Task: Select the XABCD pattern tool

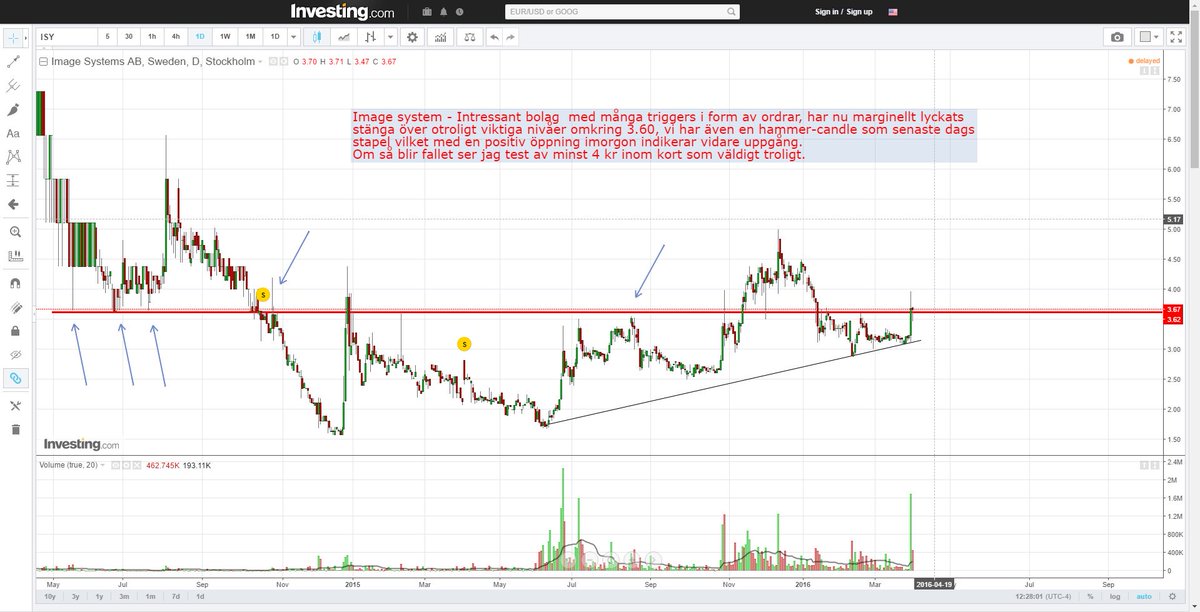Action: point(13,157)
